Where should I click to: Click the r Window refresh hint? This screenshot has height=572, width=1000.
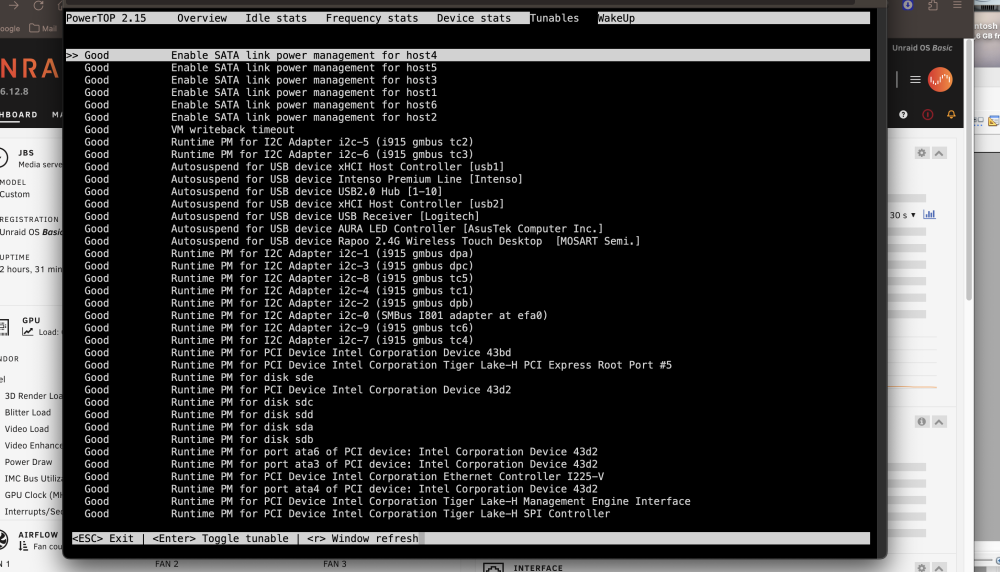pos(362,538)
